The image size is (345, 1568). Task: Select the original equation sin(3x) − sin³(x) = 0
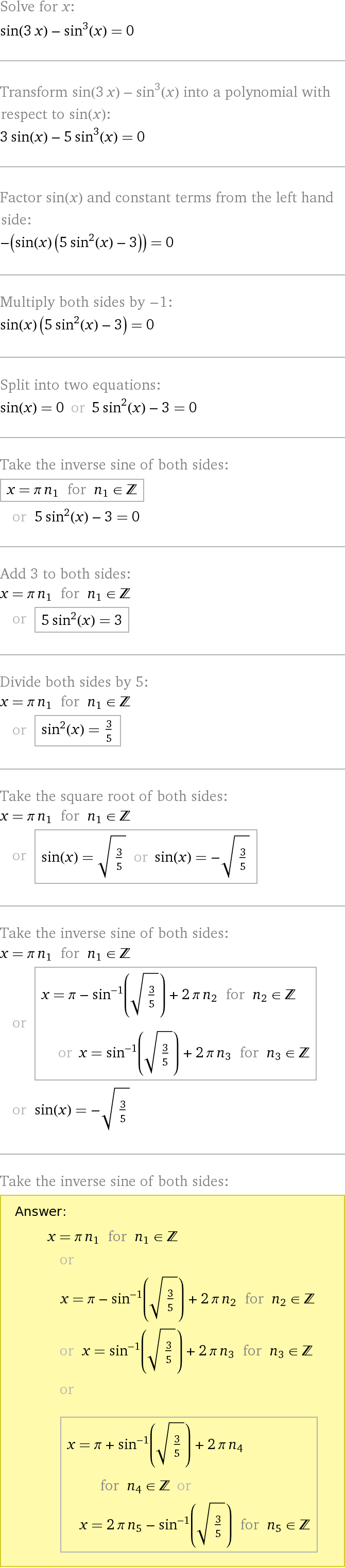[x=67, y=30]
